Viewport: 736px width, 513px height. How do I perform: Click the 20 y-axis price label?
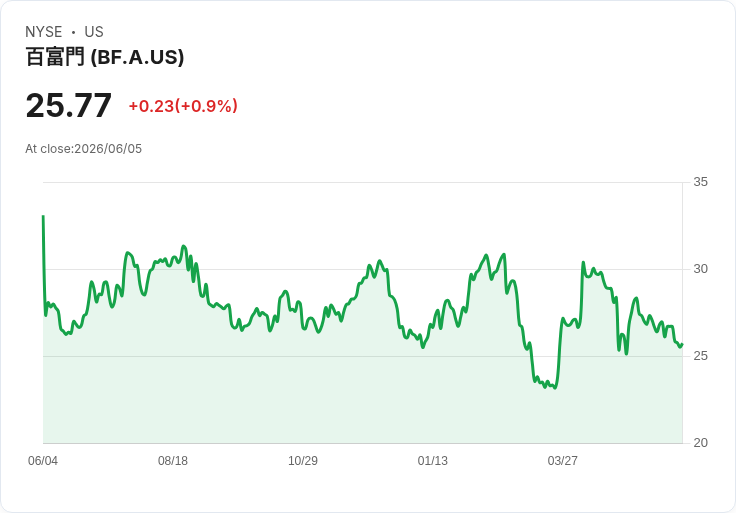point(700,443)
